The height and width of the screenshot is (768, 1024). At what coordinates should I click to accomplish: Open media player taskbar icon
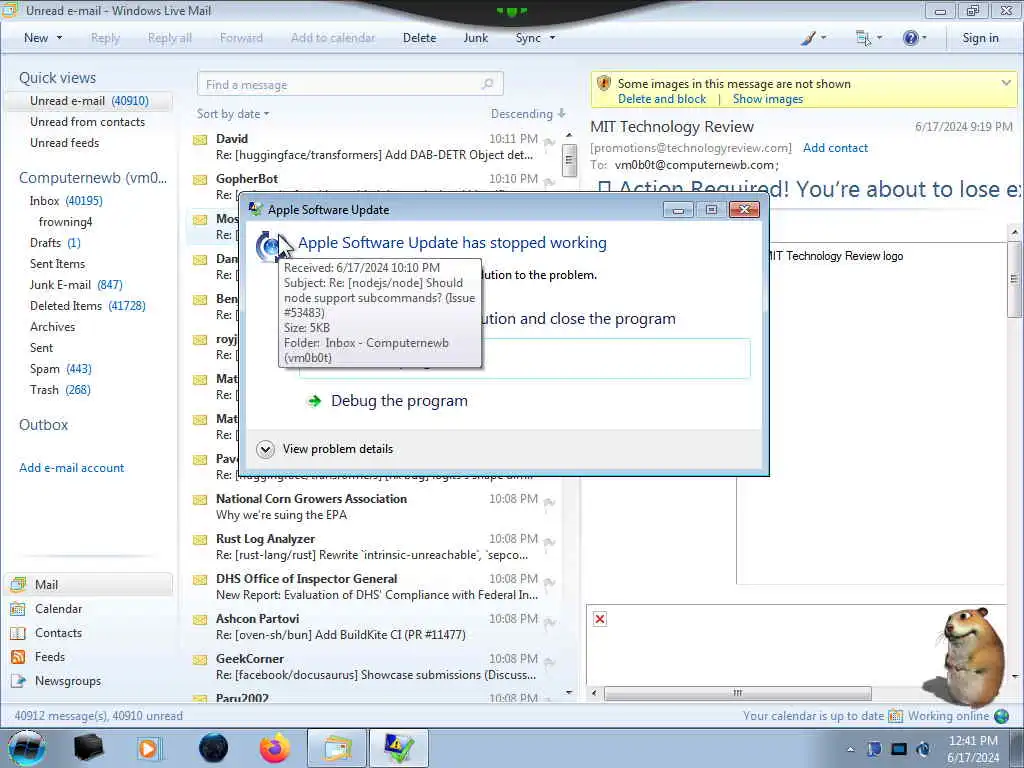(148, 748)
